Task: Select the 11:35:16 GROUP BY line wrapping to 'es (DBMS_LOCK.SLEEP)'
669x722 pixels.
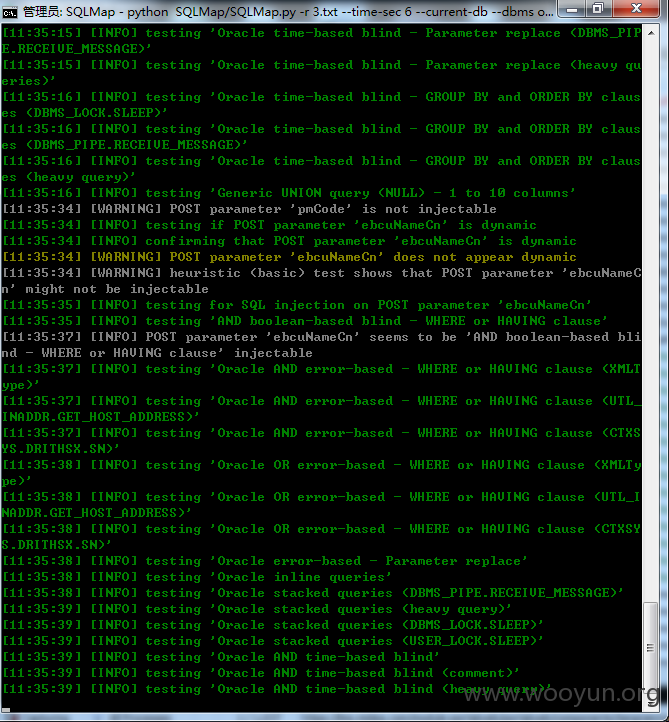Action: 321,97
